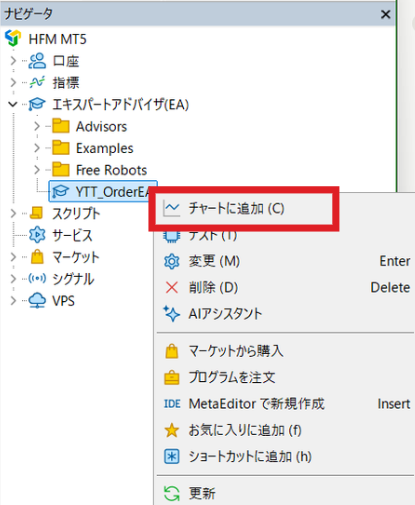Image resolution: width=415 pixels, height=505 pixels.
Task: Expand the VPS node
Action: pyautogui.click(x=13, y=300)
